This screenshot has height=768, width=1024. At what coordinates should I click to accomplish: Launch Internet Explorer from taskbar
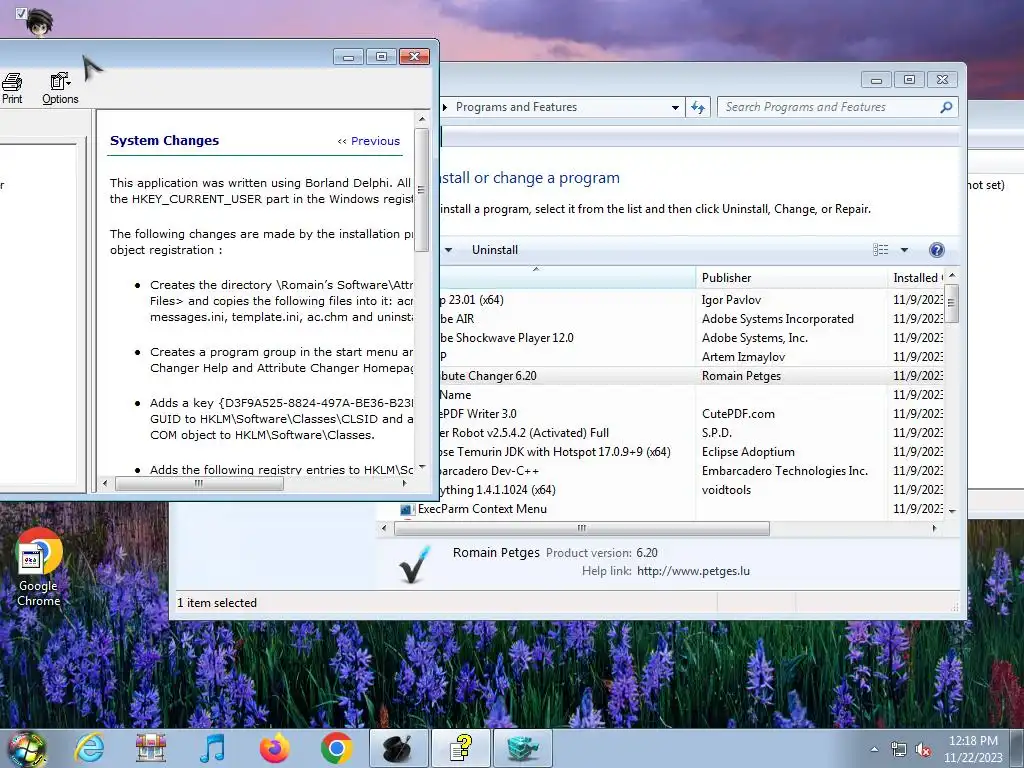pos(89,748)
